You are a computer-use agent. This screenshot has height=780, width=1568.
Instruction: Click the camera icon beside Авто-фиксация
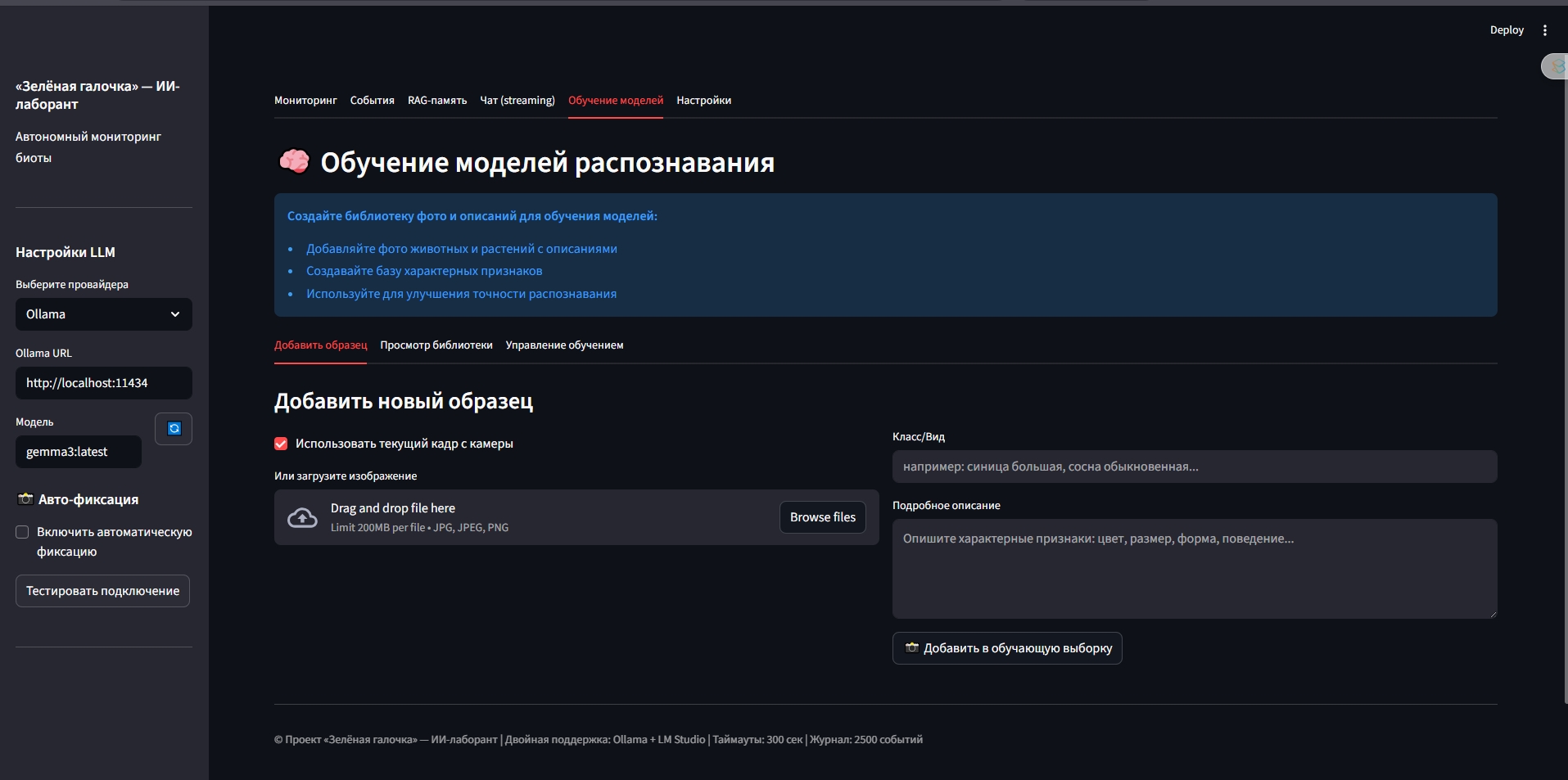pos(25,499)
